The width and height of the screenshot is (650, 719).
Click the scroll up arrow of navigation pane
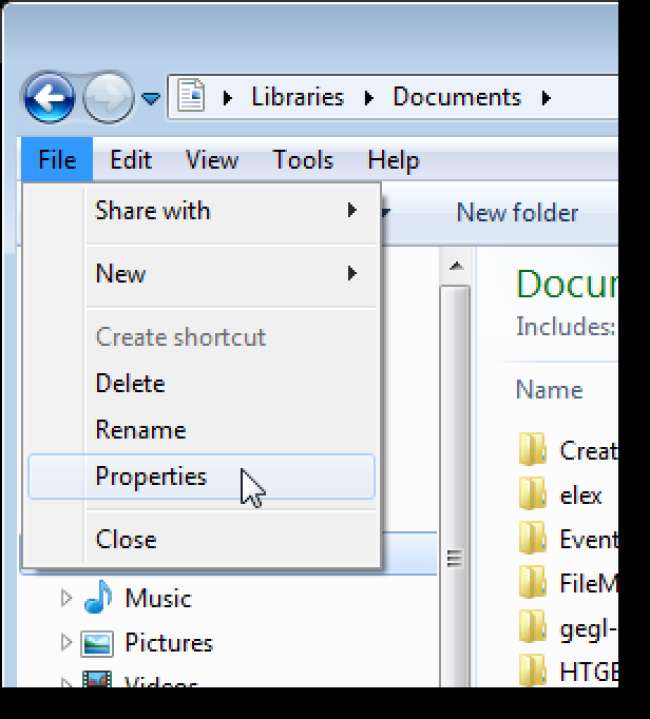(456, 266)
